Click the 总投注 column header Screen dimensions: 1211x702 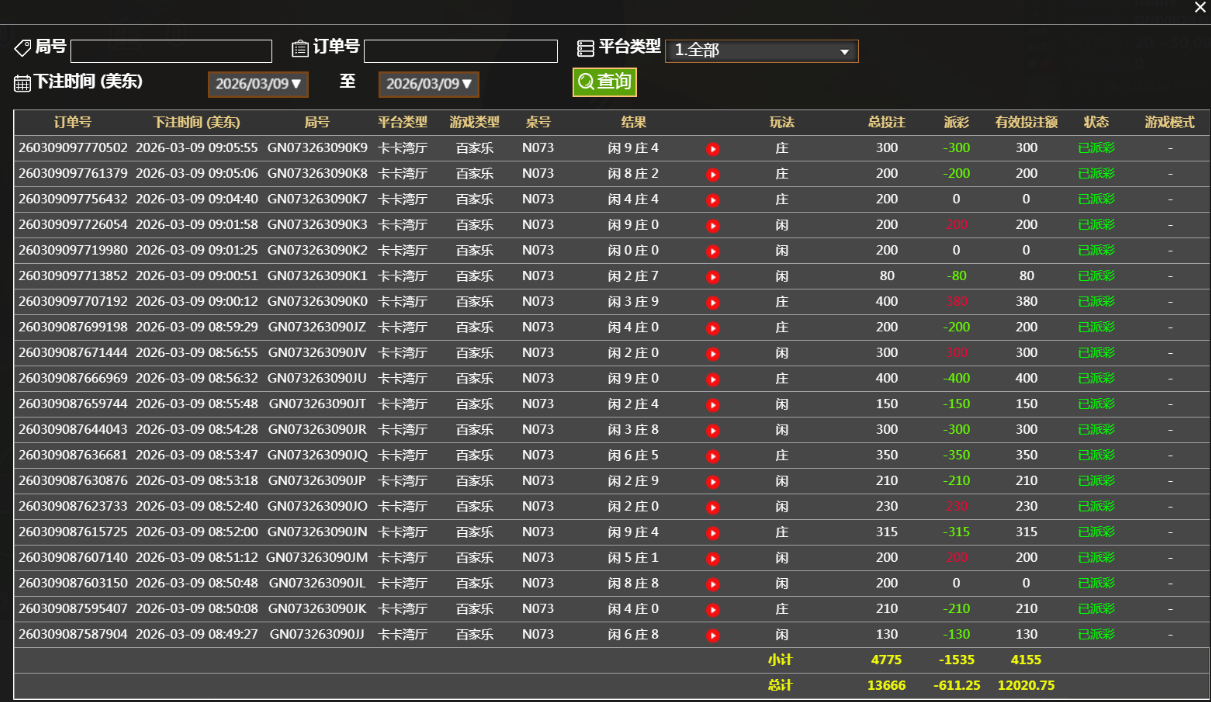886,123
